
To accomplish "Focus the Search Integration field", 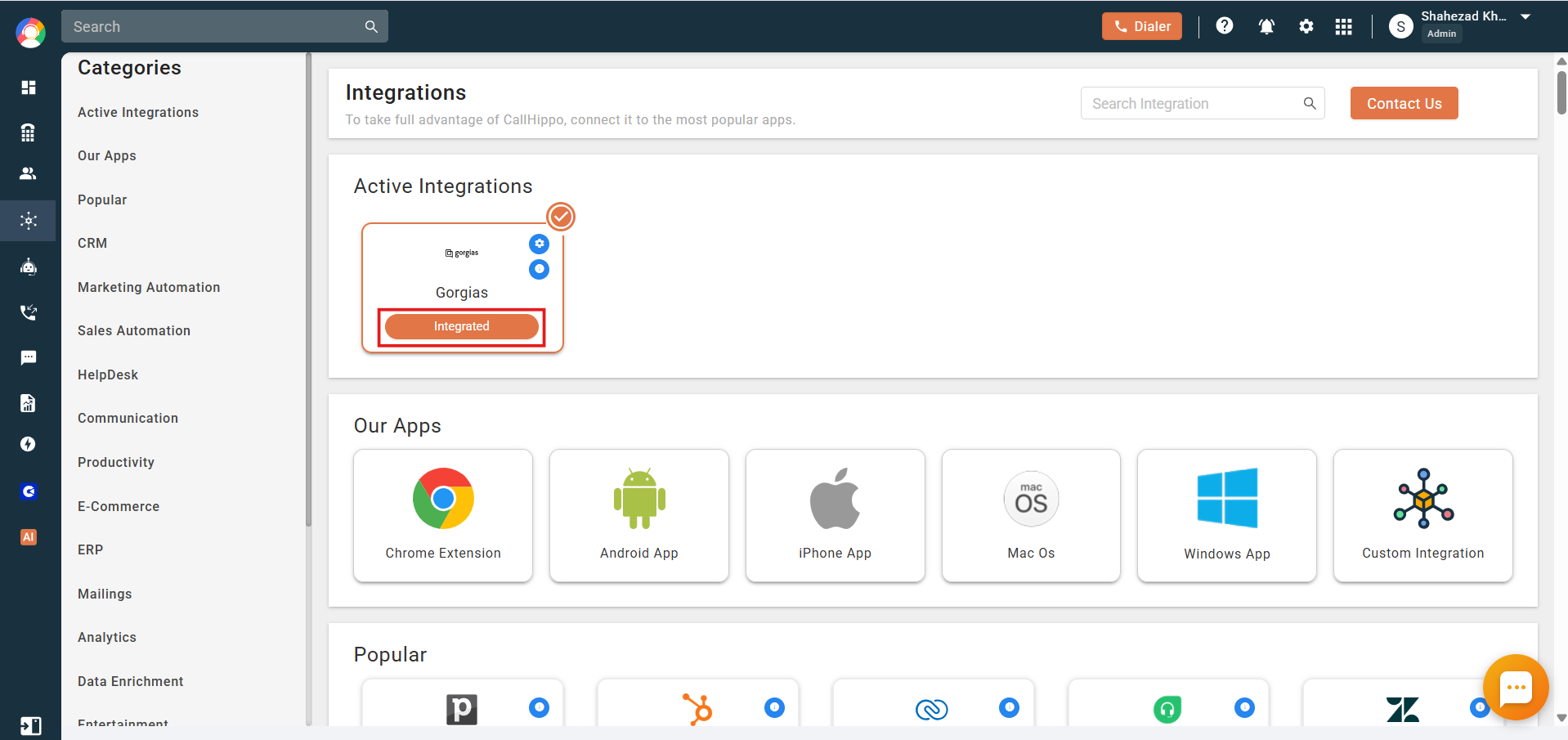I will [x=1203, y=103].
